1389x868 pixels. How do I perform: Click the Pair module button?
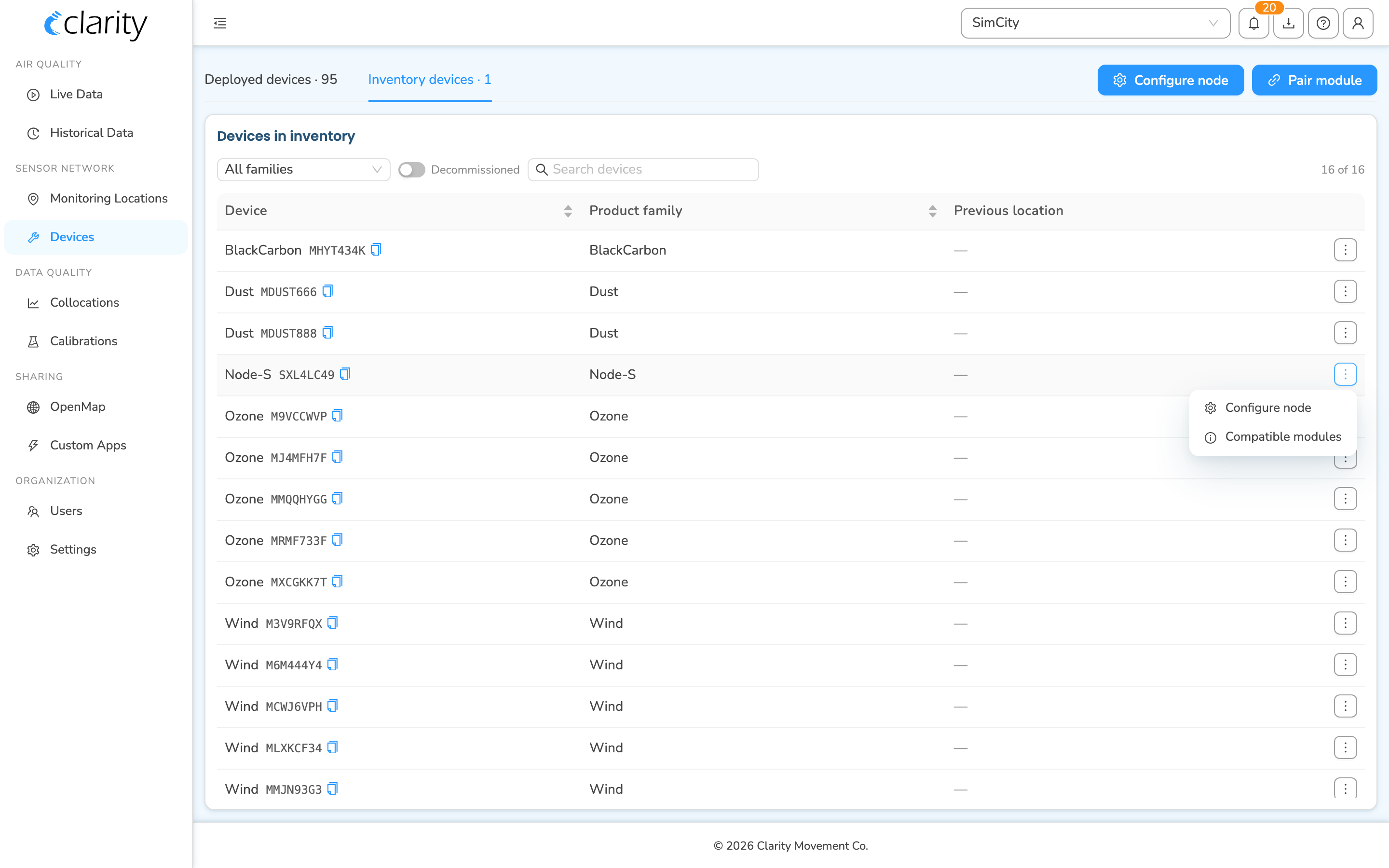[1314, 80]
